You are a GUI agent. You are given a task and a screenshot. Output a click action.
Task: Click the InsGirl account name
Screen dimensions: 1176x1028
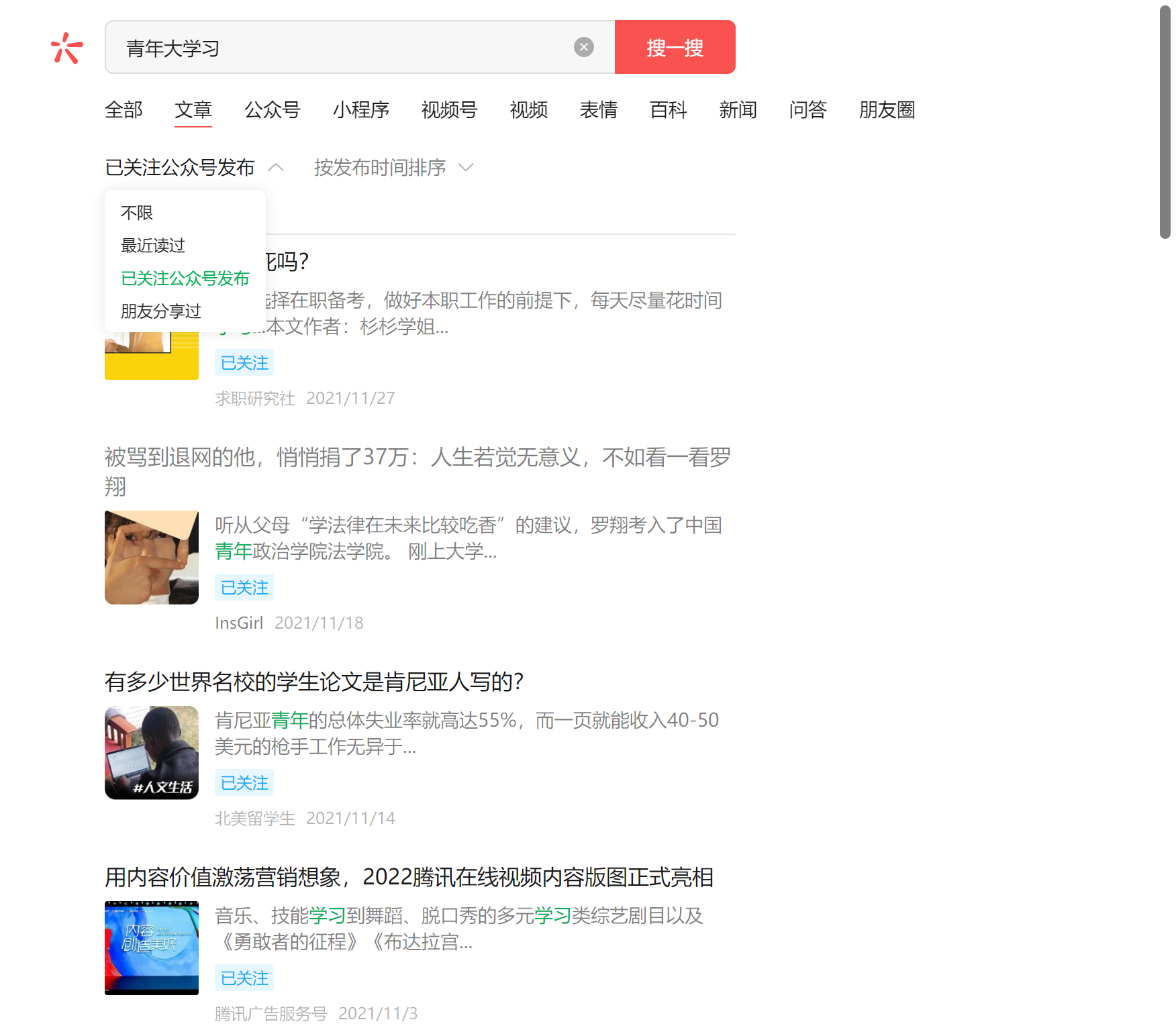239,623
